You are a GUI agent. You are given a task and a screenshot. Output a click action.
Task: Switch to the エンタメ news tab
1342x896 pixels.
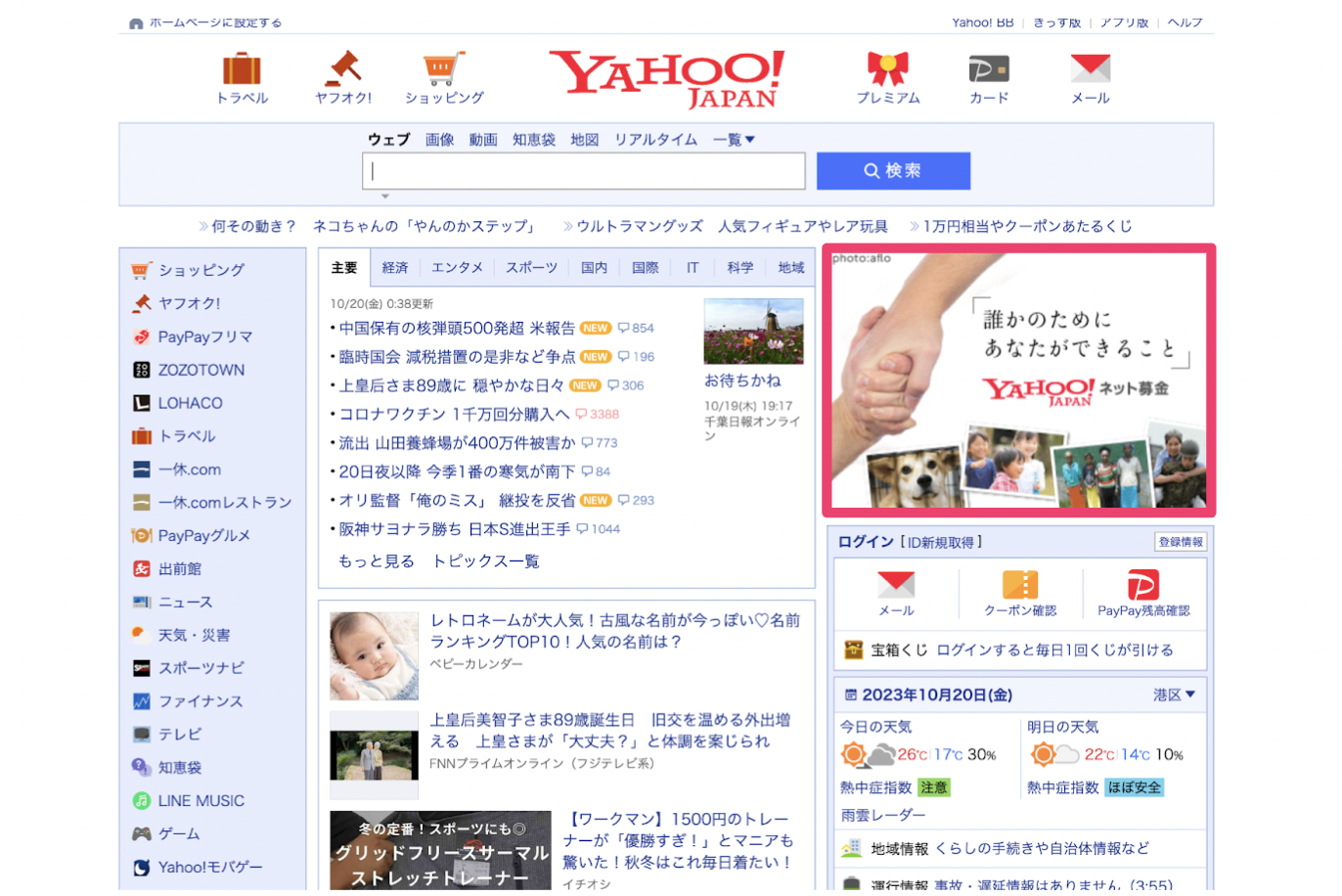(x=457, y=268)
